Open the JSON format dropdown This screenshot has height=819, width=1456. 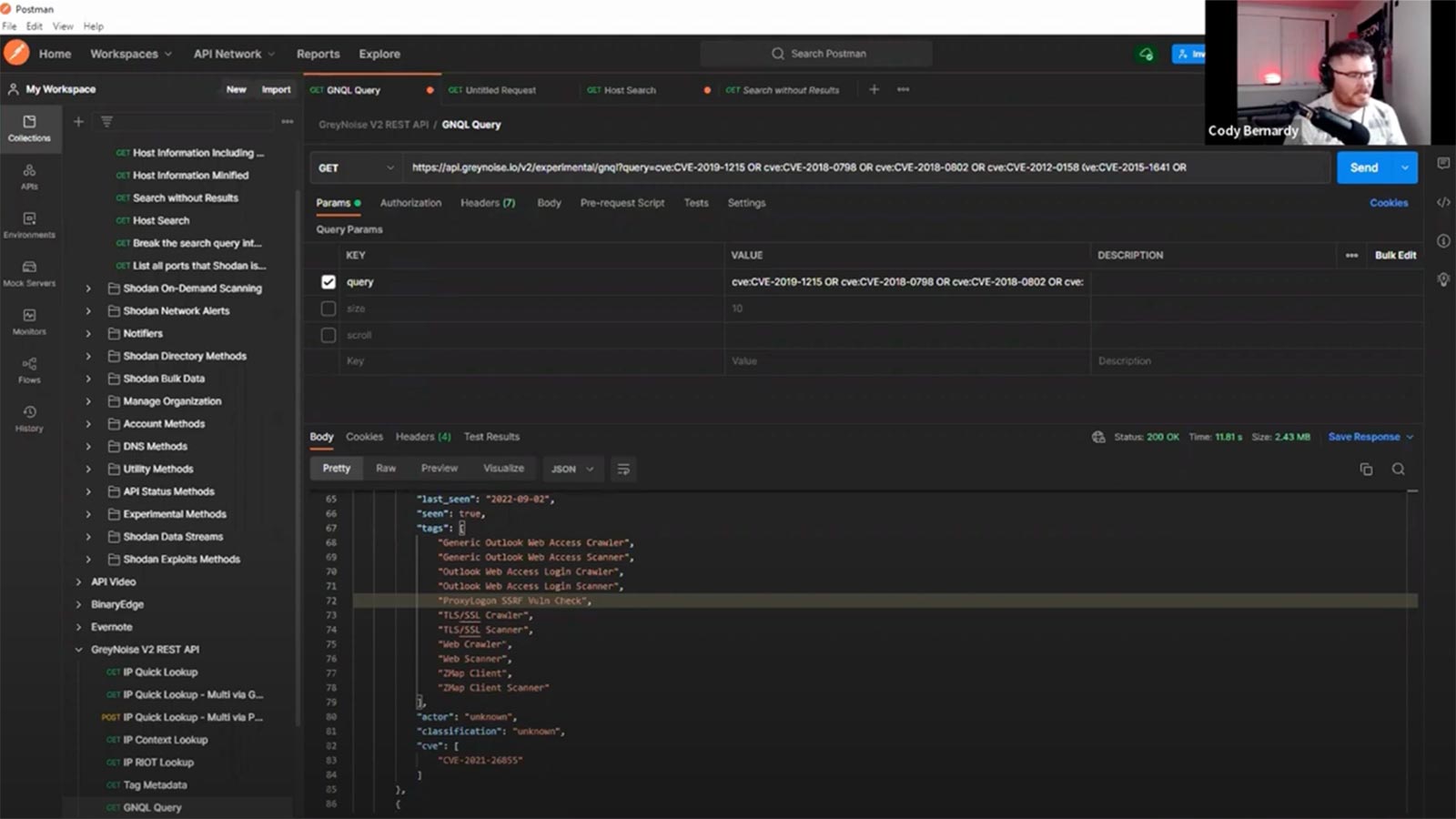pos(571,469)
